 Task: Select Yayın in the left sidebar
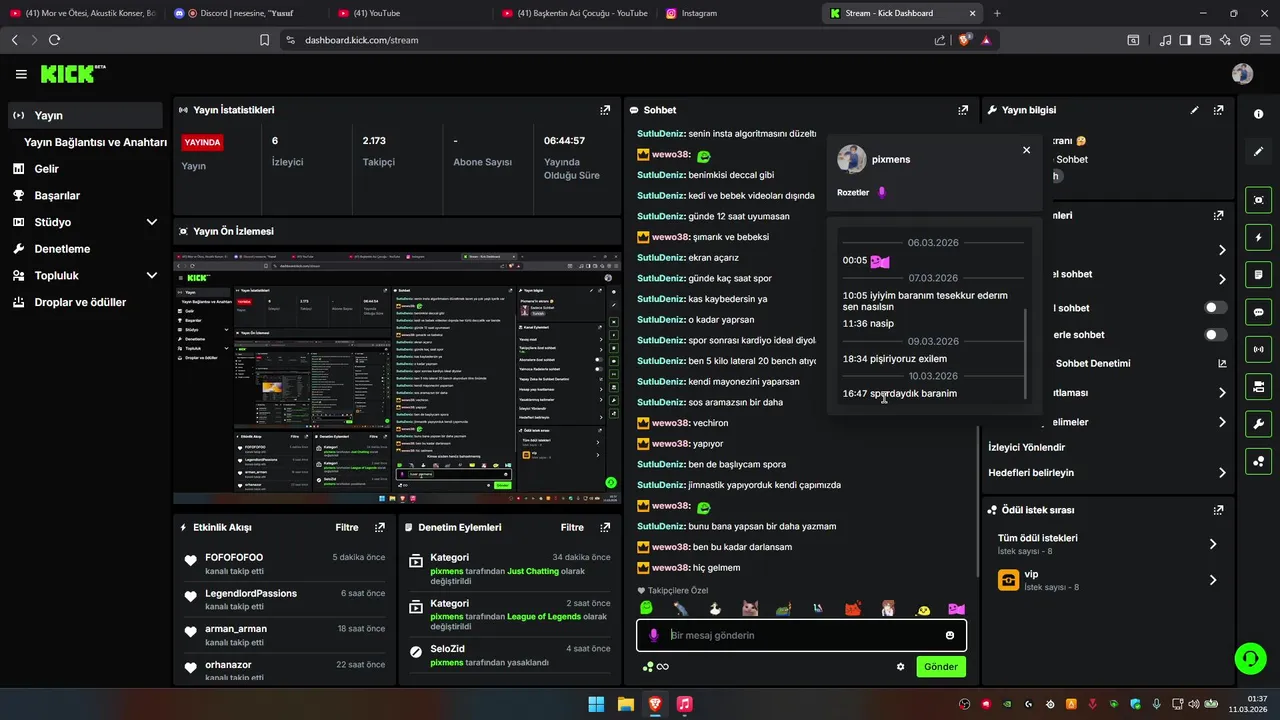coord(85,115)
